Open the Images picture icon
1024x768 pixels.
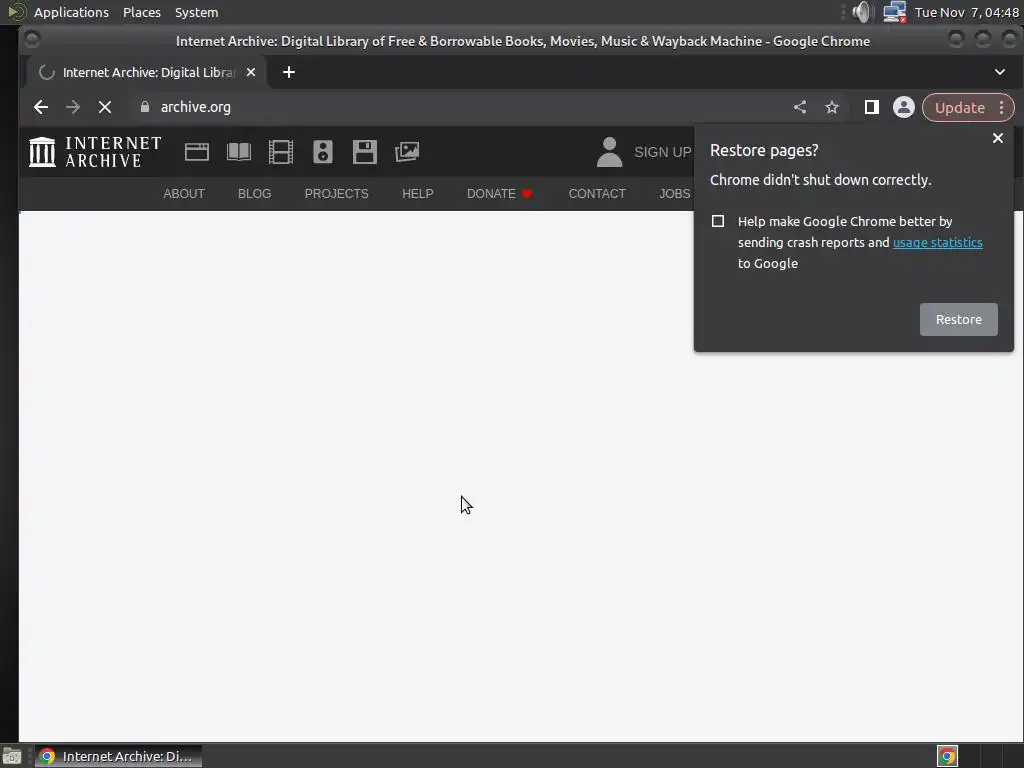[407, 152]
